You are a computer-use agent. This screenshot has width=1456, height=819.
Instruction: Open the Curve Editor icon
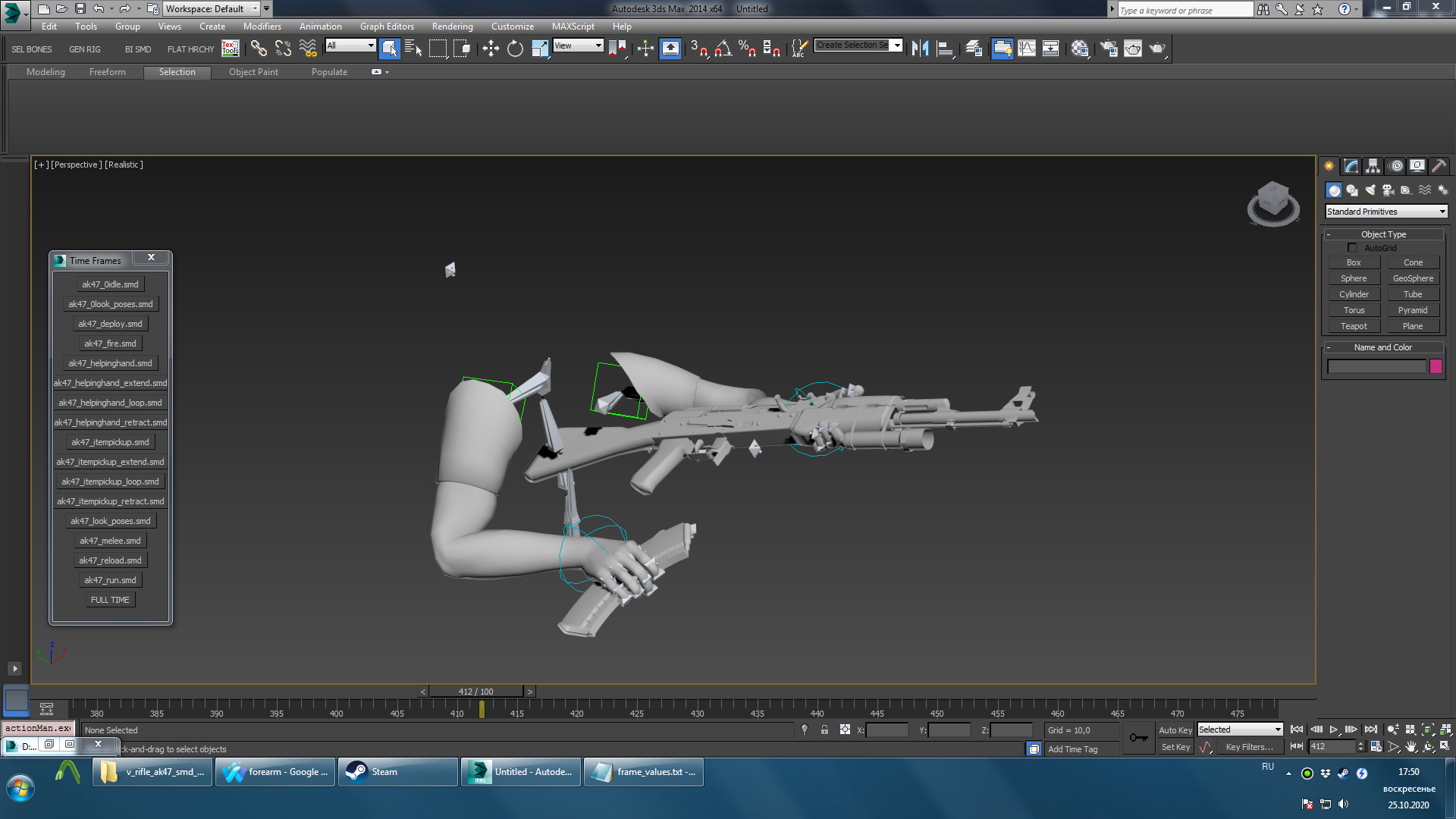1027,49
